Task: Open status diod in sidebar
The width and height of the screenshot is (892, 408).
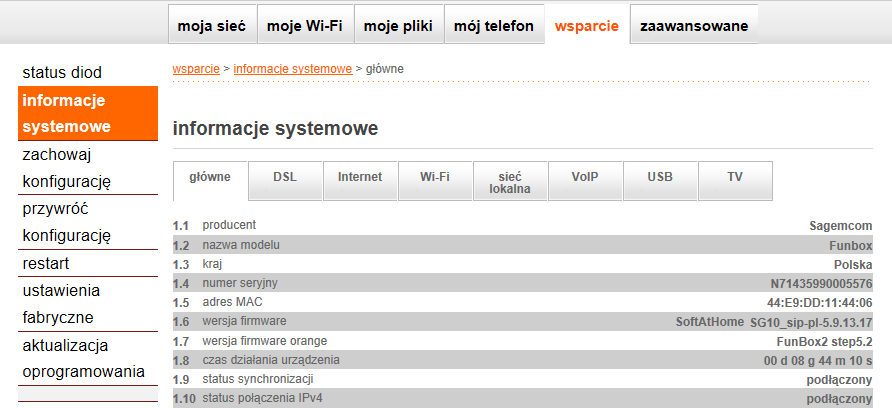Action: (62, 73)
